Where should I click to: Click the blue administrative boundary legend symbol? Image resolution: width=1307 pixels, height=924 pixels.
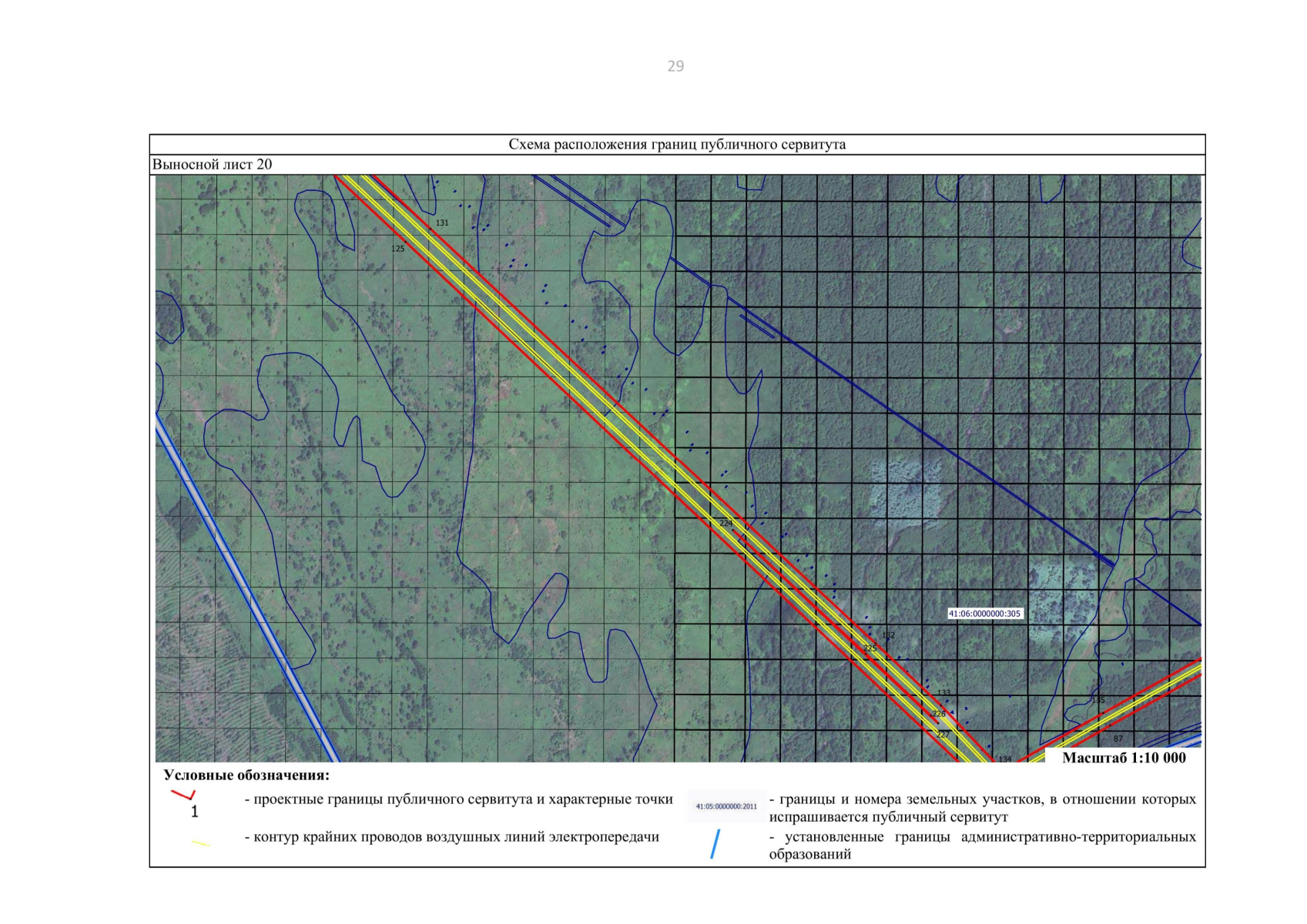pos(715,844)
